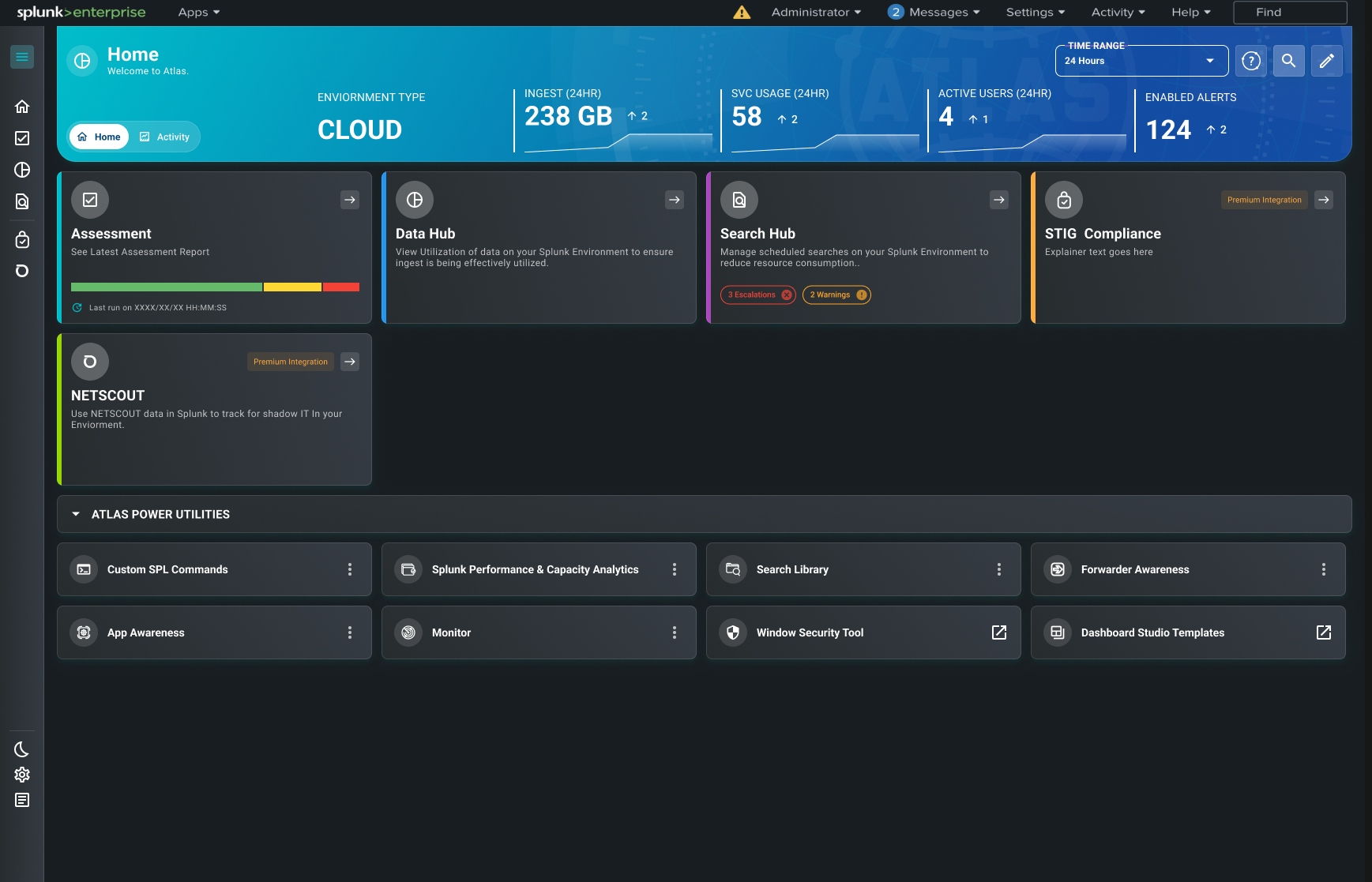The width and height of the screenshot is (1372, 882).
Task: Click the red segment of assessment bar
Action: pos(341,287)
